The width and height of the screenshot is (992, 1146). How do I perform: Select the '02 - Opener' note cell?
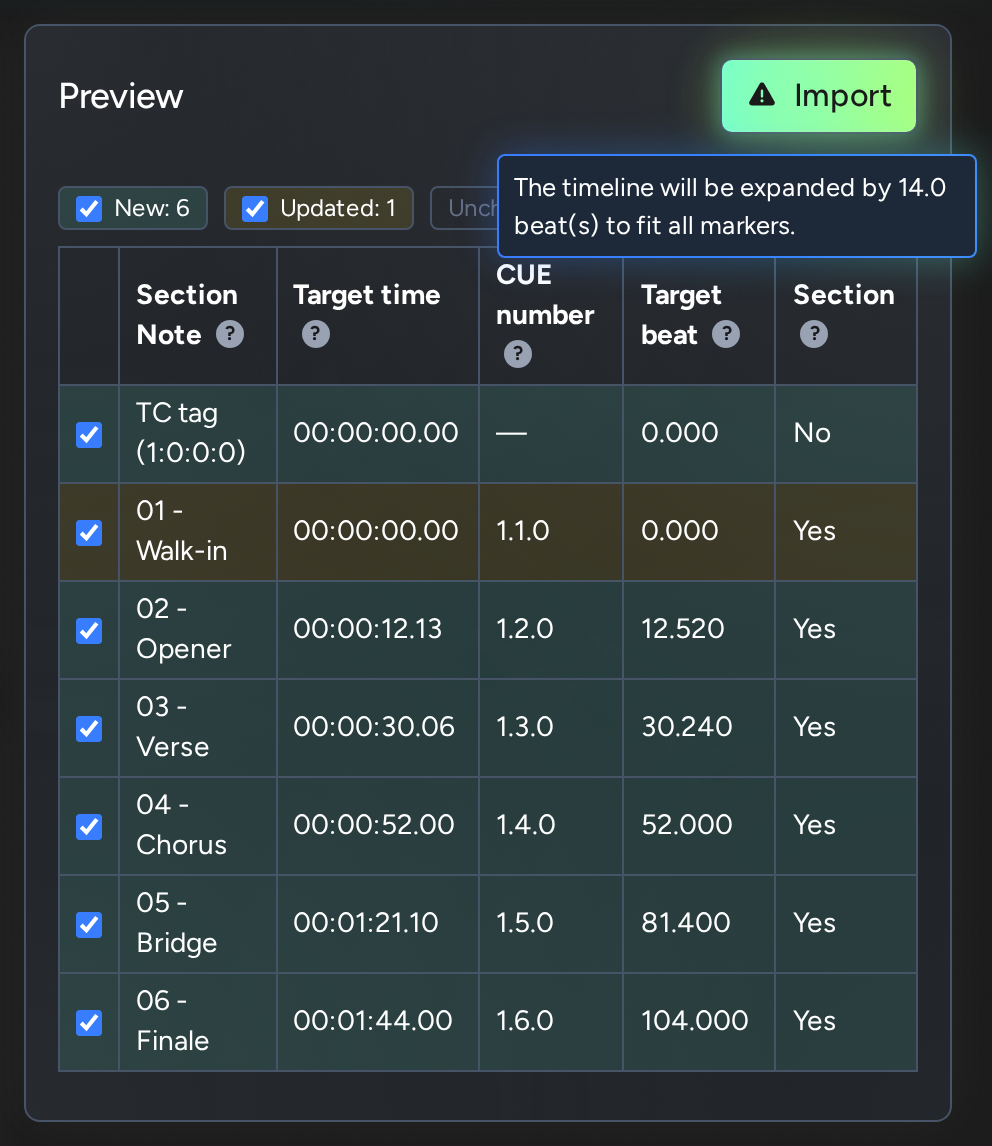[x=198, y=629]
